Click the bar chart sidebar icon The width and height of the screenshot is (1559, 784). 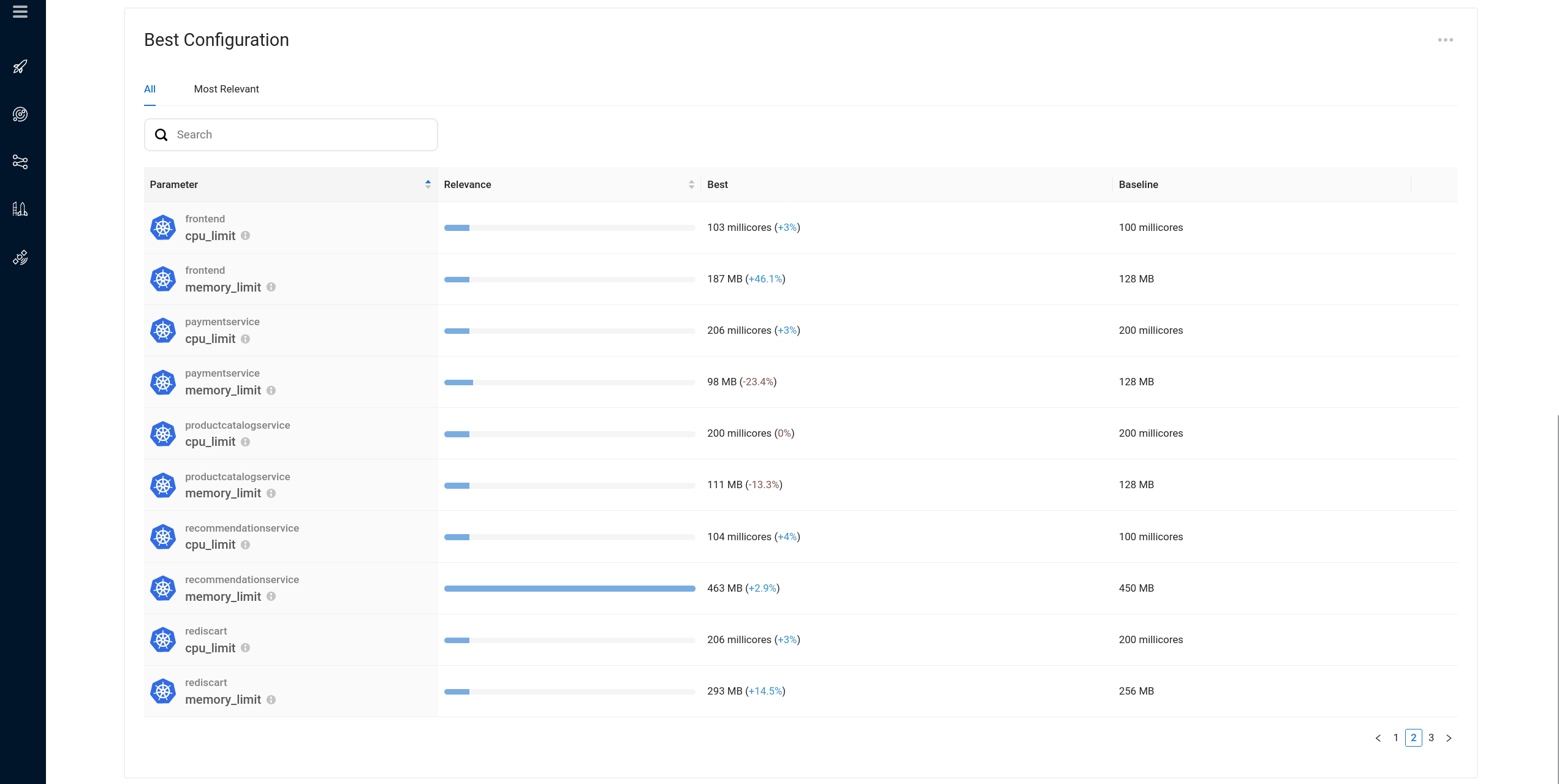(x=20, y=209)
